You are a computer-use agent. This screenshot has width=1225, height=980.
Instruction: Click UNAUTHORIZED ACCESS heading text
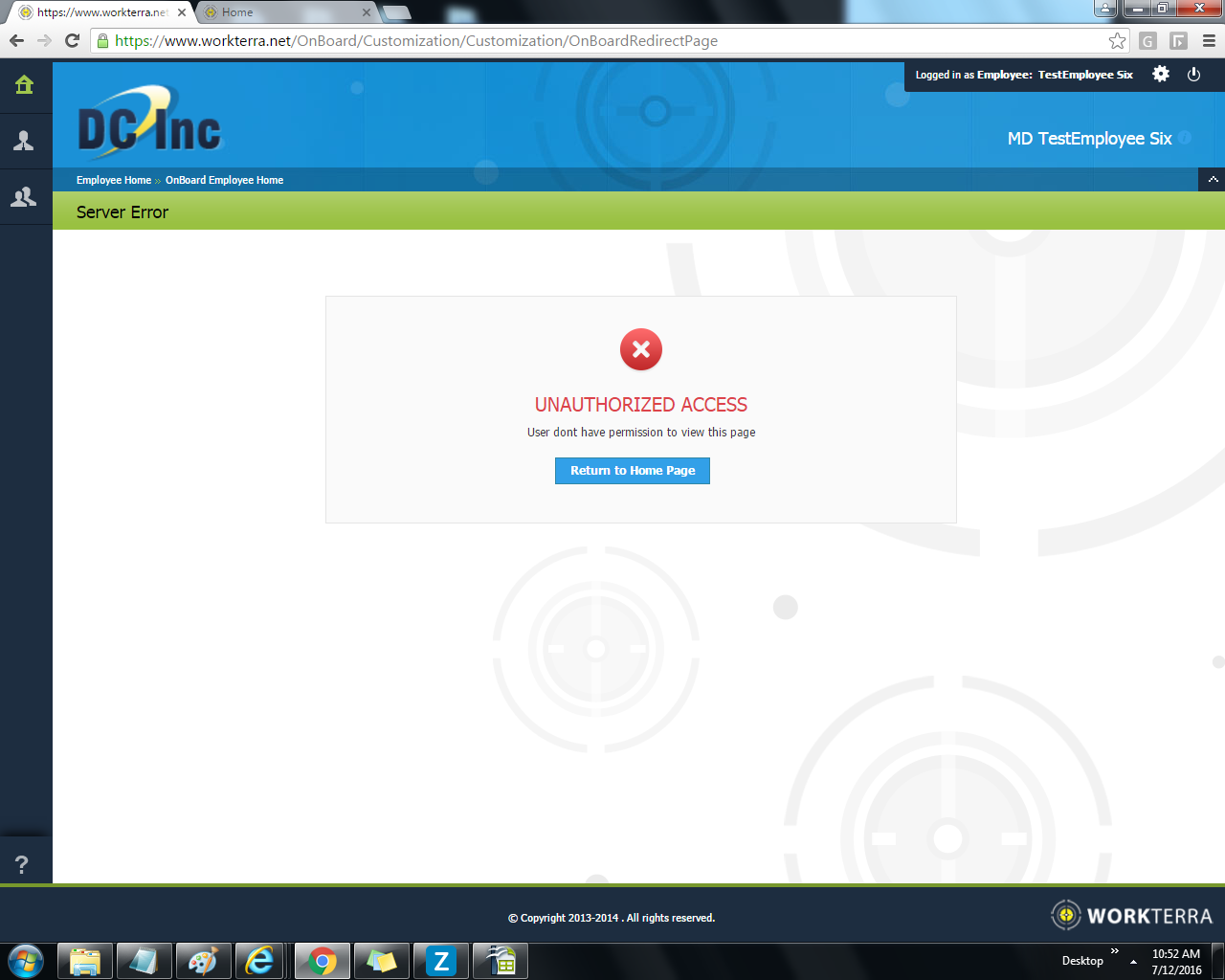(641, 405)
